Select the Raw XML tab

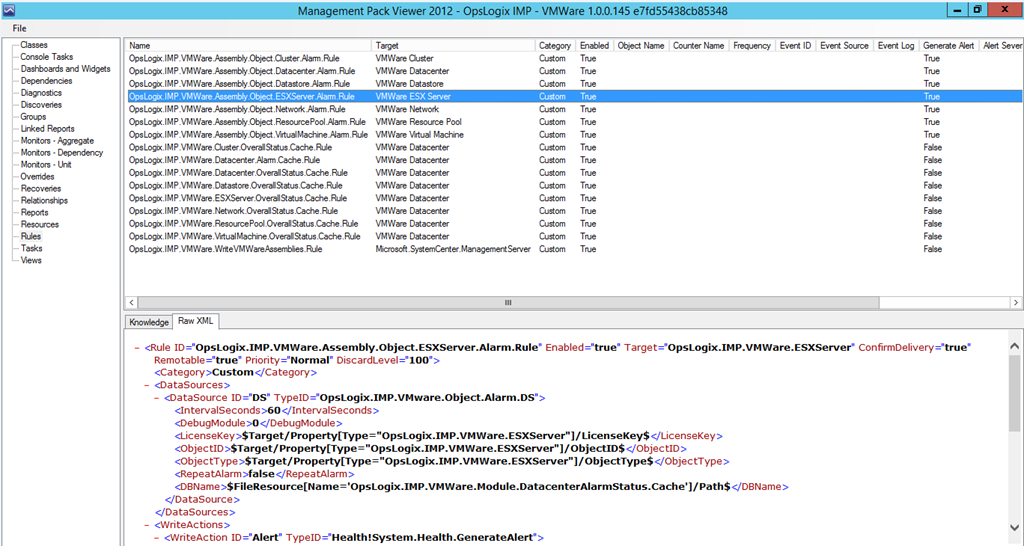(x=196, y=322)
